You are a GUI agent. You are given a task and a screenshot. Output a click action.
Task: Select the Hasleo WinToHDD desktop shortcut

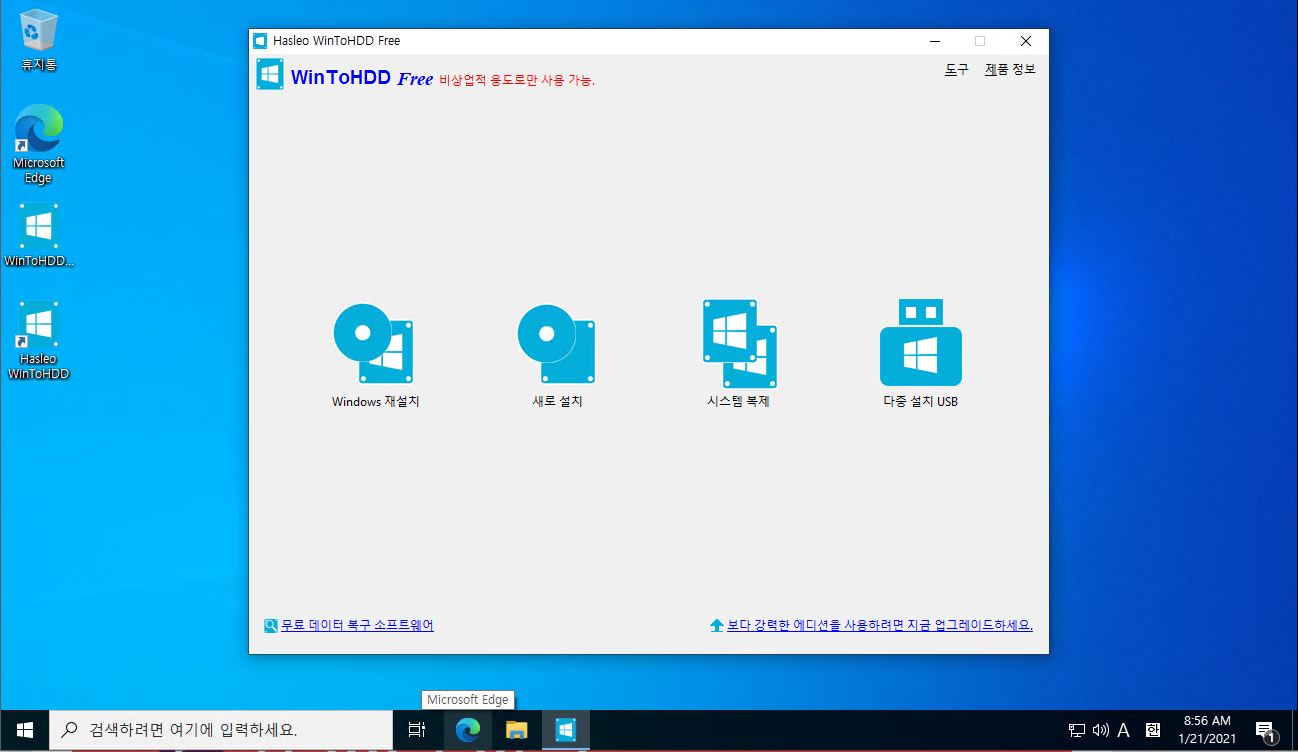pyautogui.click(x=39, y=340)
